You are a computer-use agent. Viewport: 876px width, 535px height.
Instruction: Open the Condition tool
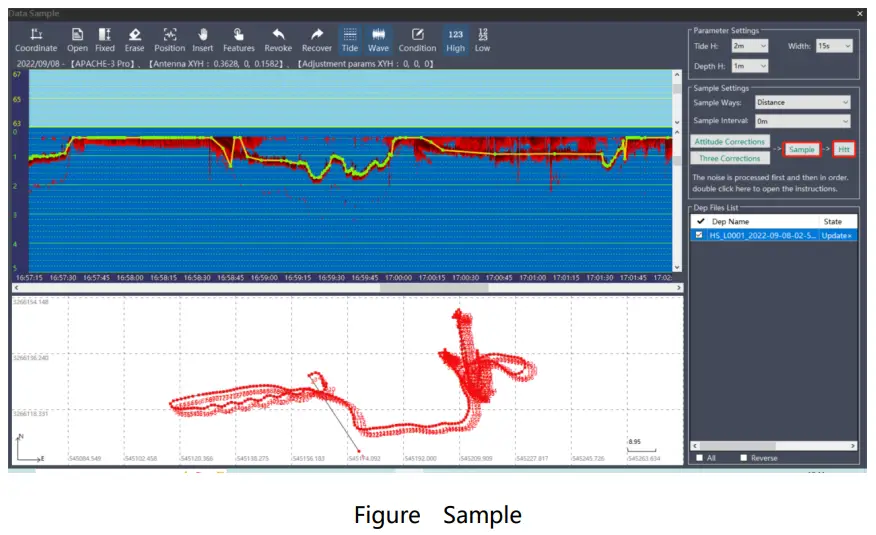click(x=417, y=40)
